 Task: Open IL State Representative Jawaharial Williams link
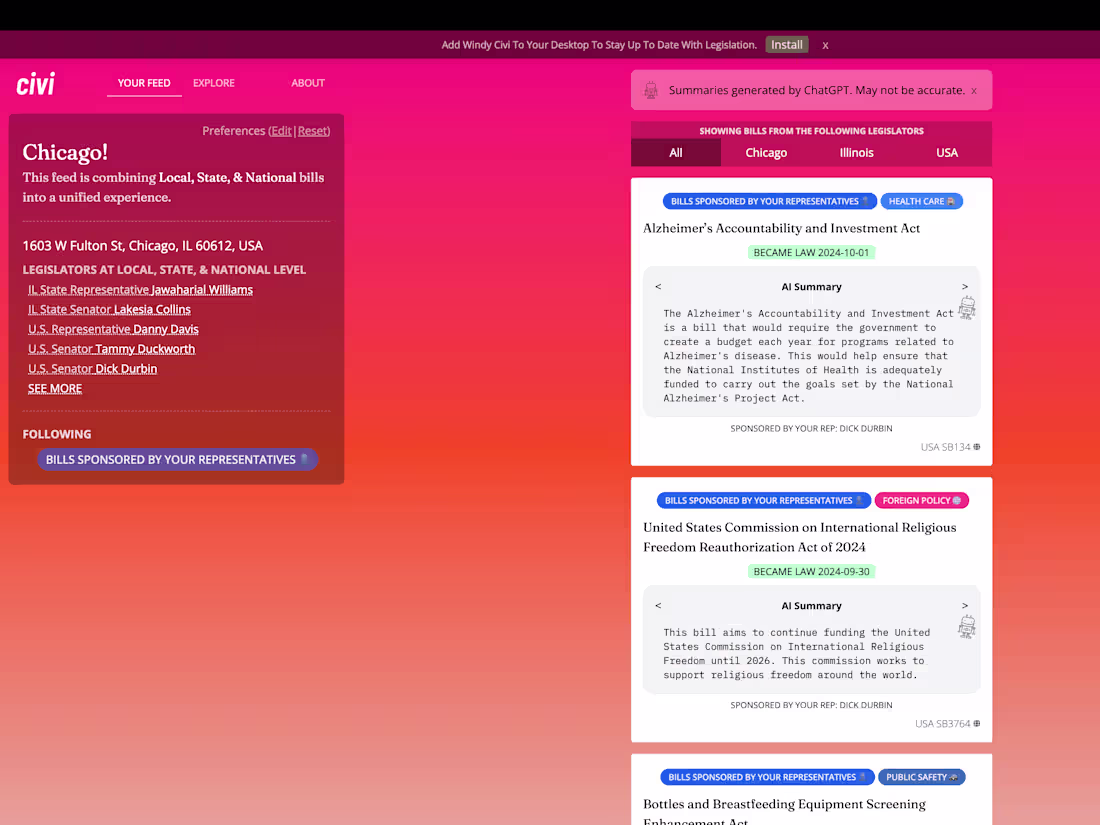click(140, 290)
